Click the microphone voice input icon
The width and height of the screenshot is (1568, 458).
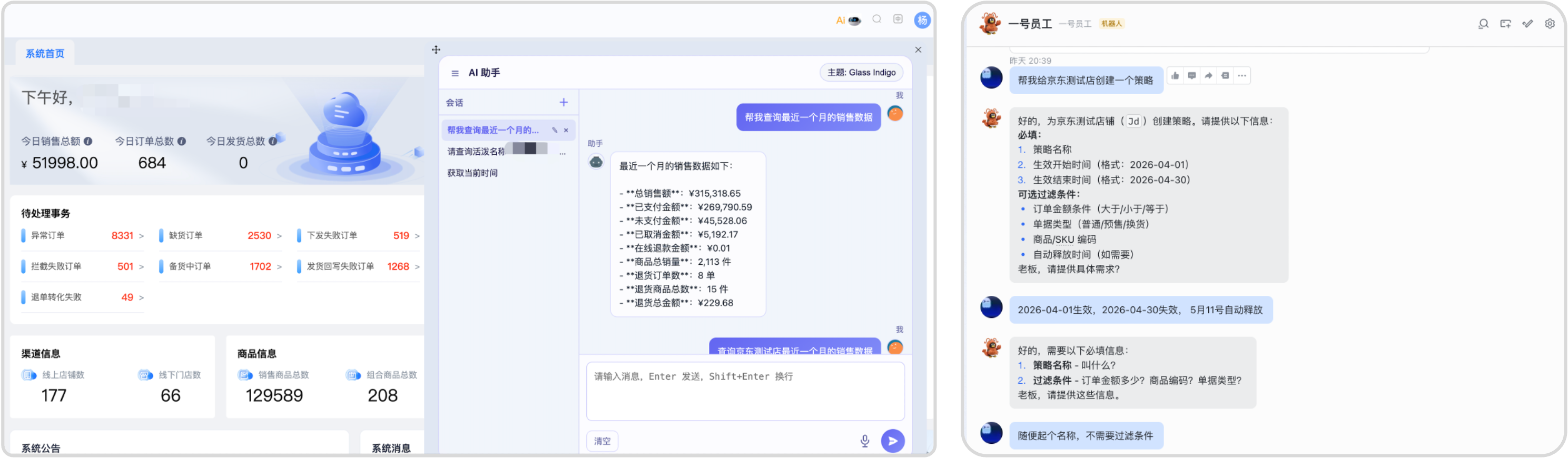[x=864, y=441]
